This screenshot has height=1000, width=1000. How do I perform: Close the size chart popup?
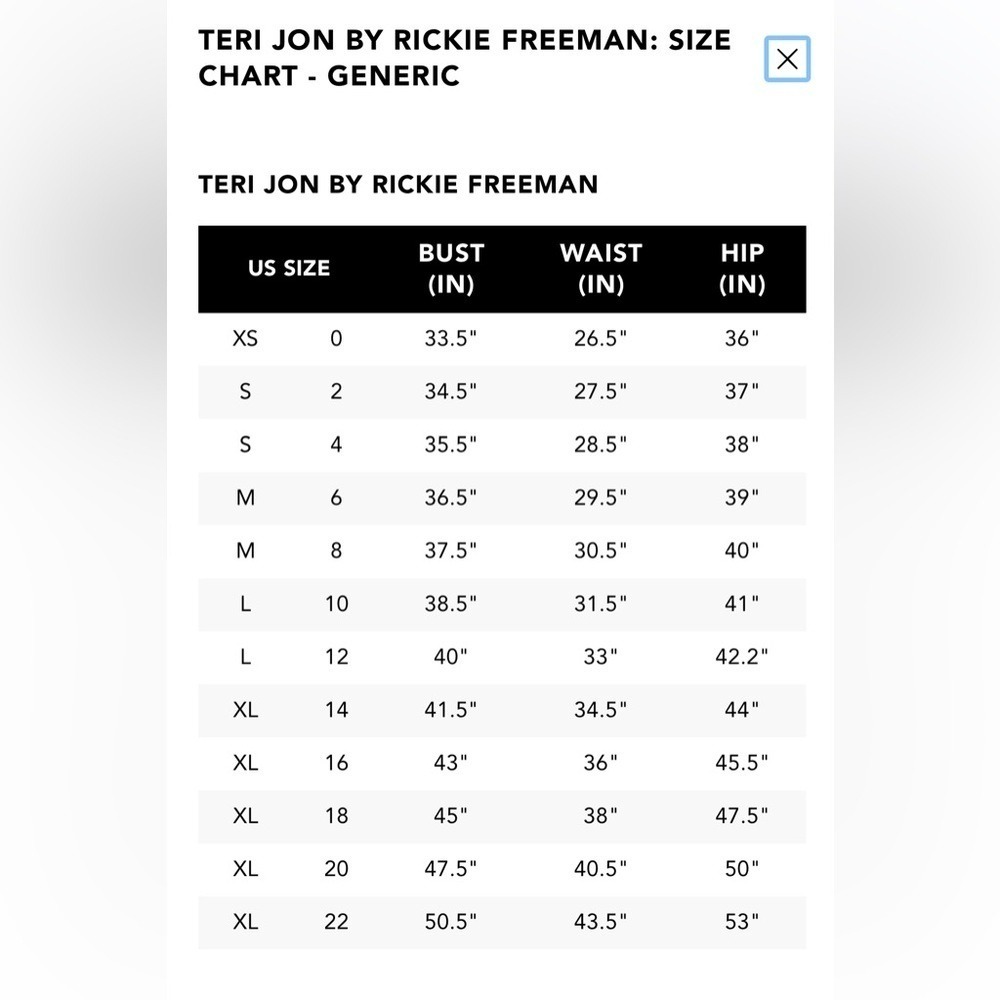click(787, 59)
